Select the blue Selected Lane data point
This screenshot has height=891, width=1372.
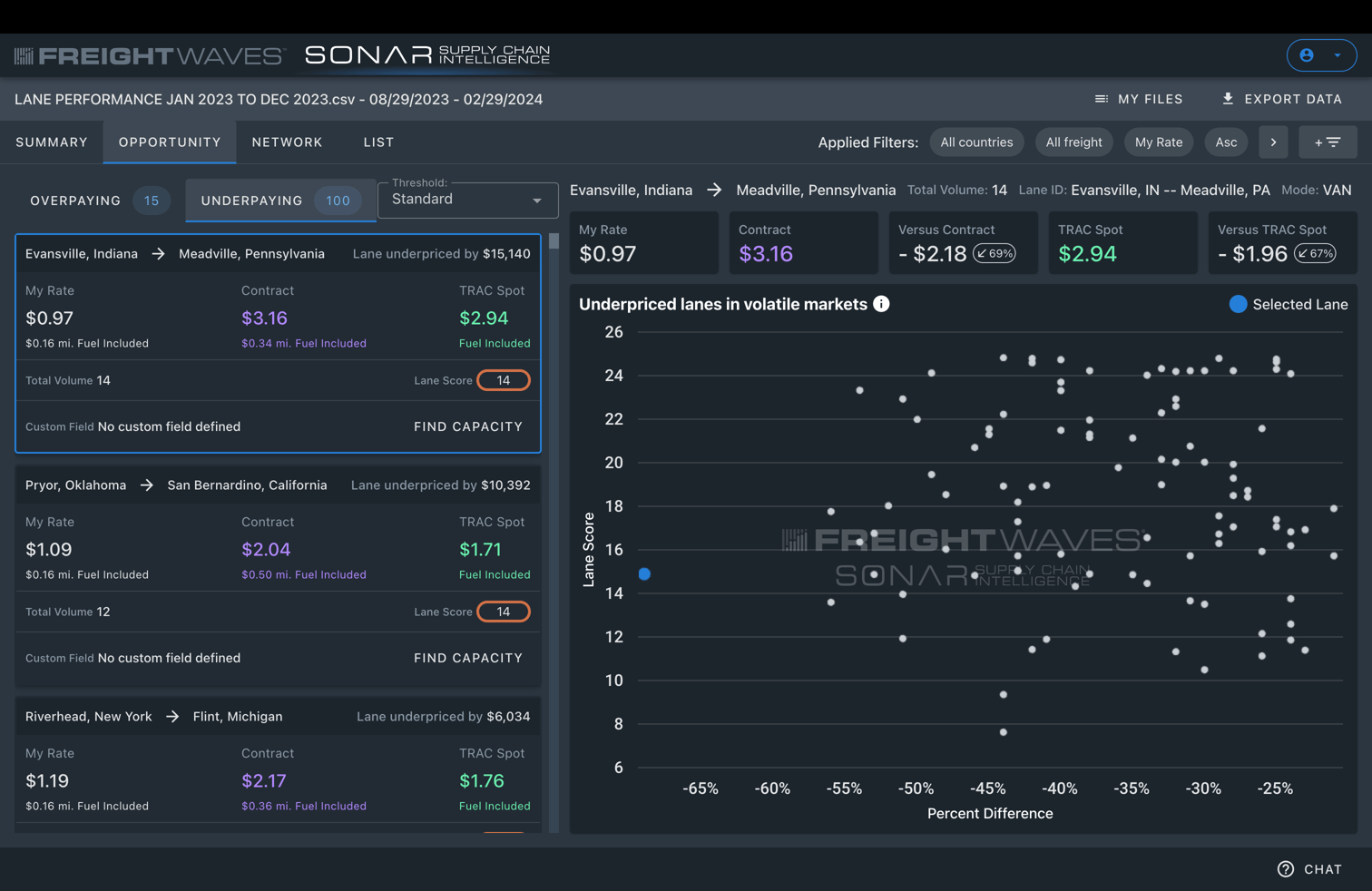(645, 573)
